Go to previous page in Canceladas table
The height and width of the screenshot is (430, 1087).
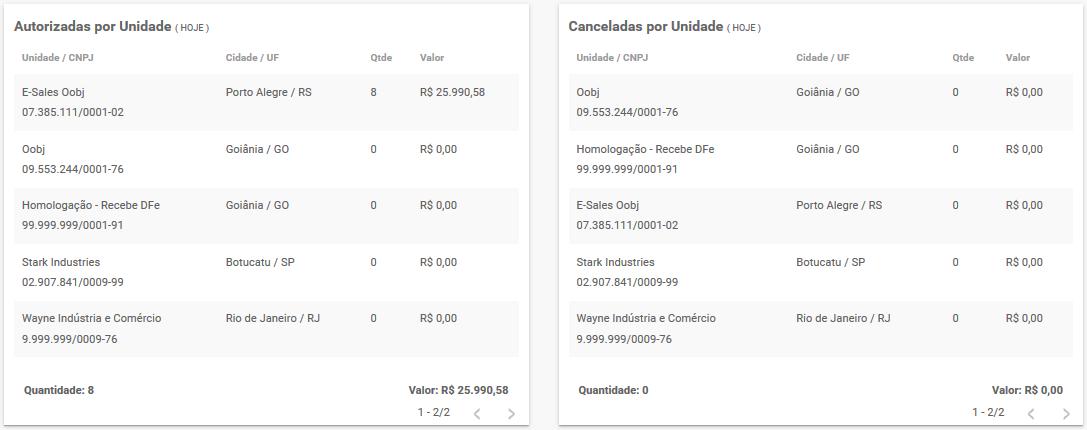(1031, 414)
